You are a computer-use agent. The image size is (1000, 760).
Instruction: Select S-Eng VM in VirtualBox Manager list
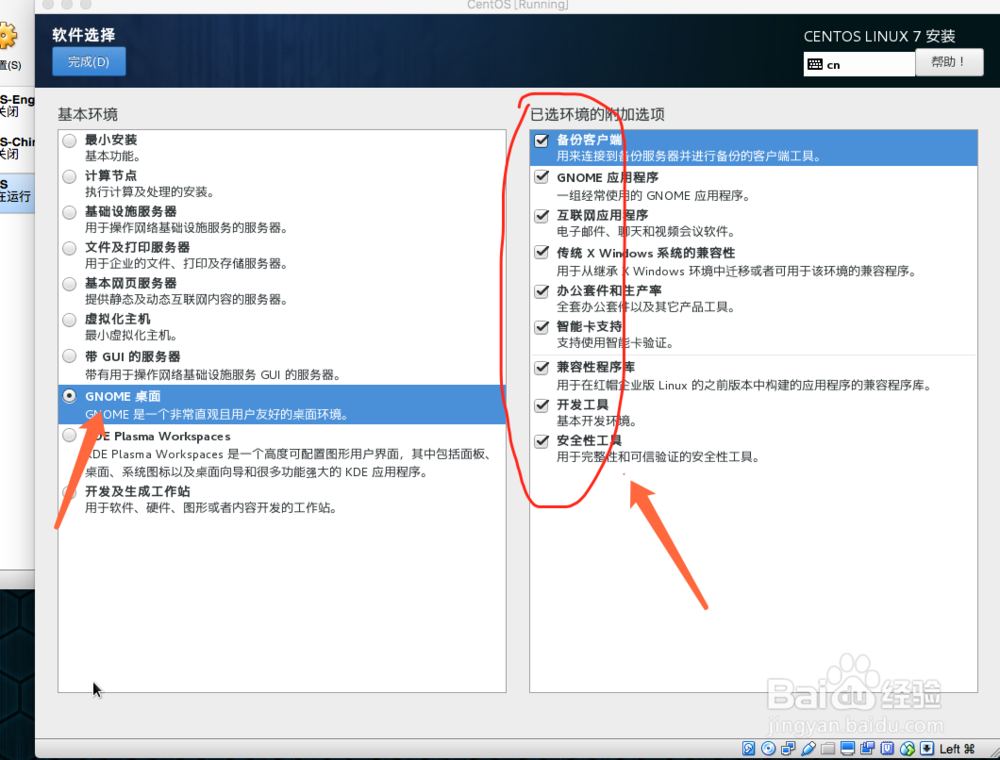click(17, 106)
